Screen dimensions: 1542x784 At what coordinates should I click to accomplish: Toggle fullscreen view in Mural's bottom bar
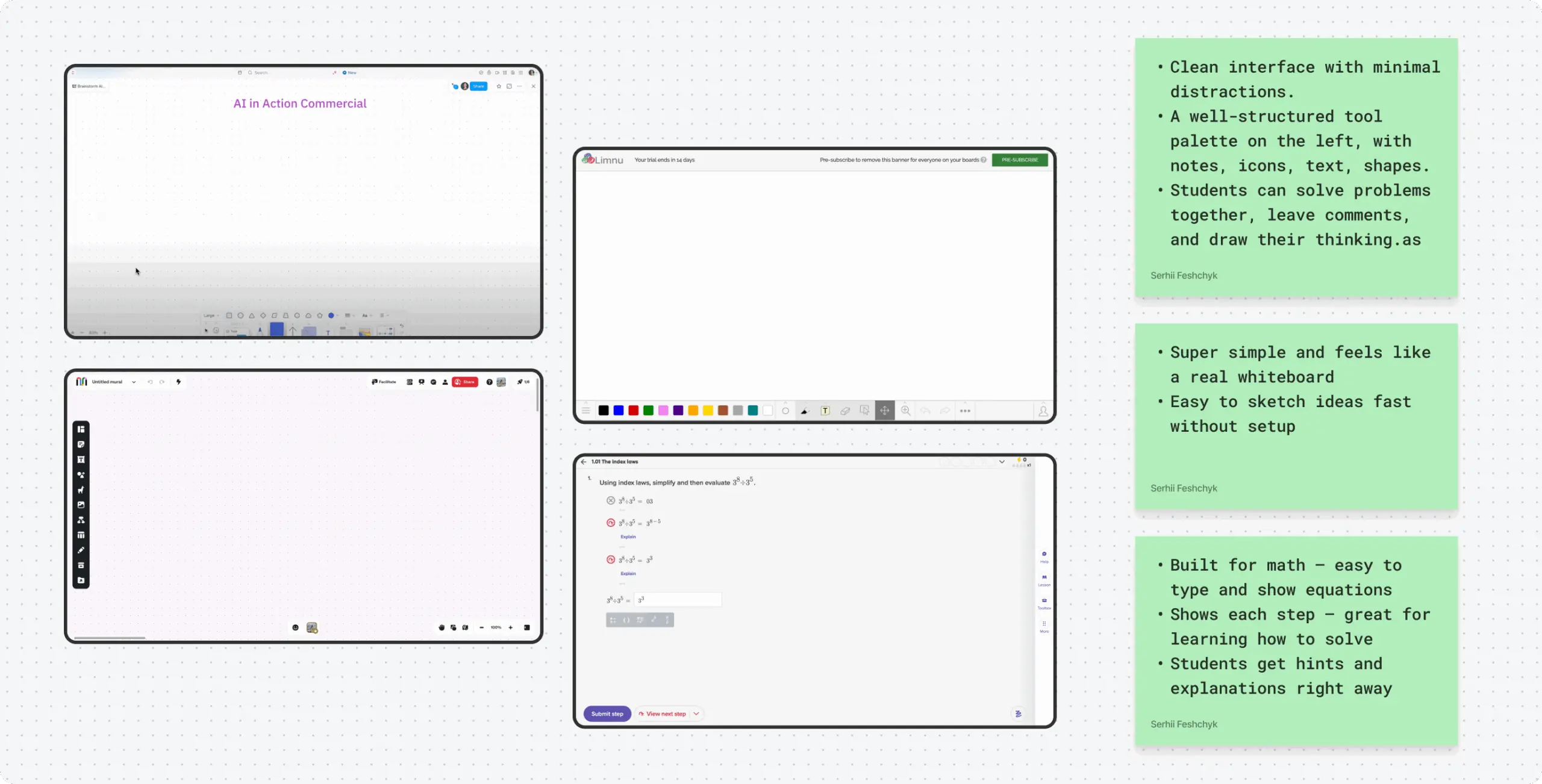point(527,627)
